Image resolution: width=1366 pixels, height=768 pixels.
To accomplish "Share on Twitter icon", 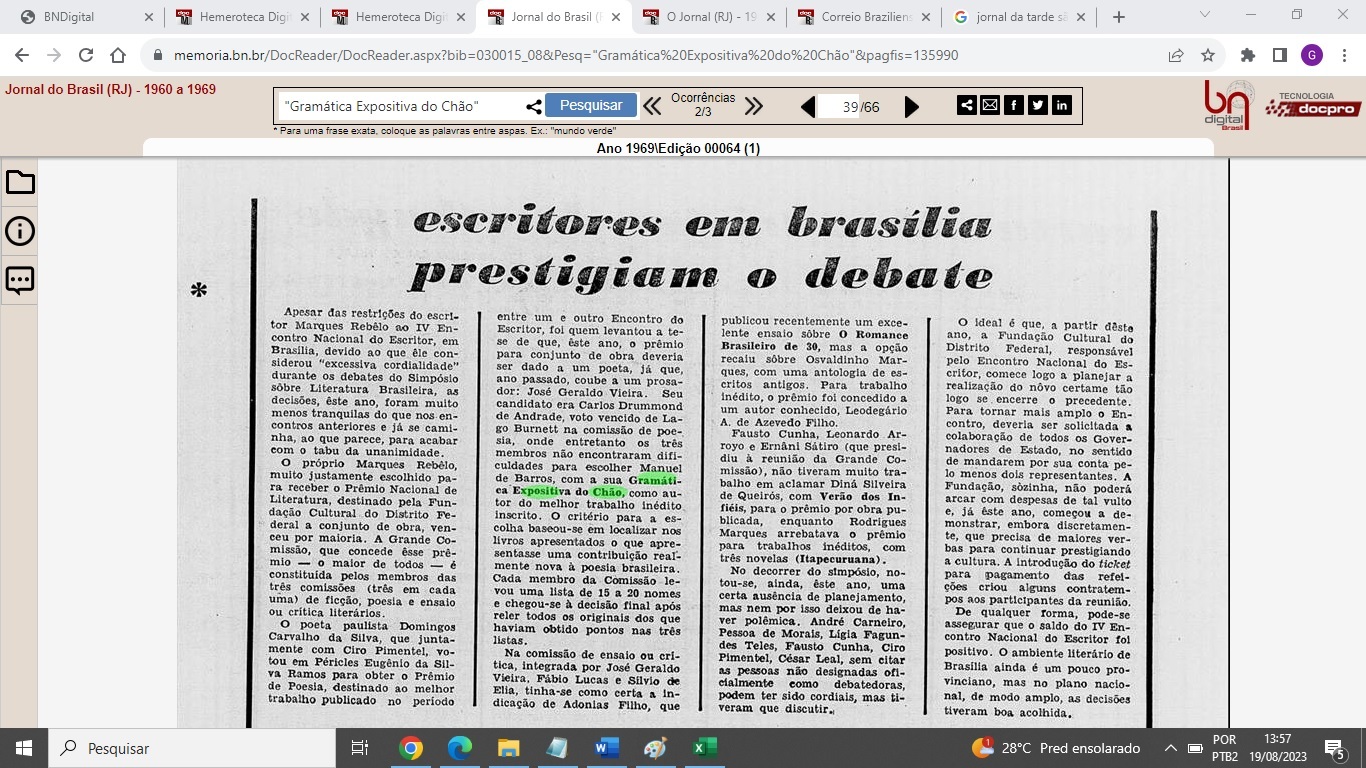I will click(1038, 105).
